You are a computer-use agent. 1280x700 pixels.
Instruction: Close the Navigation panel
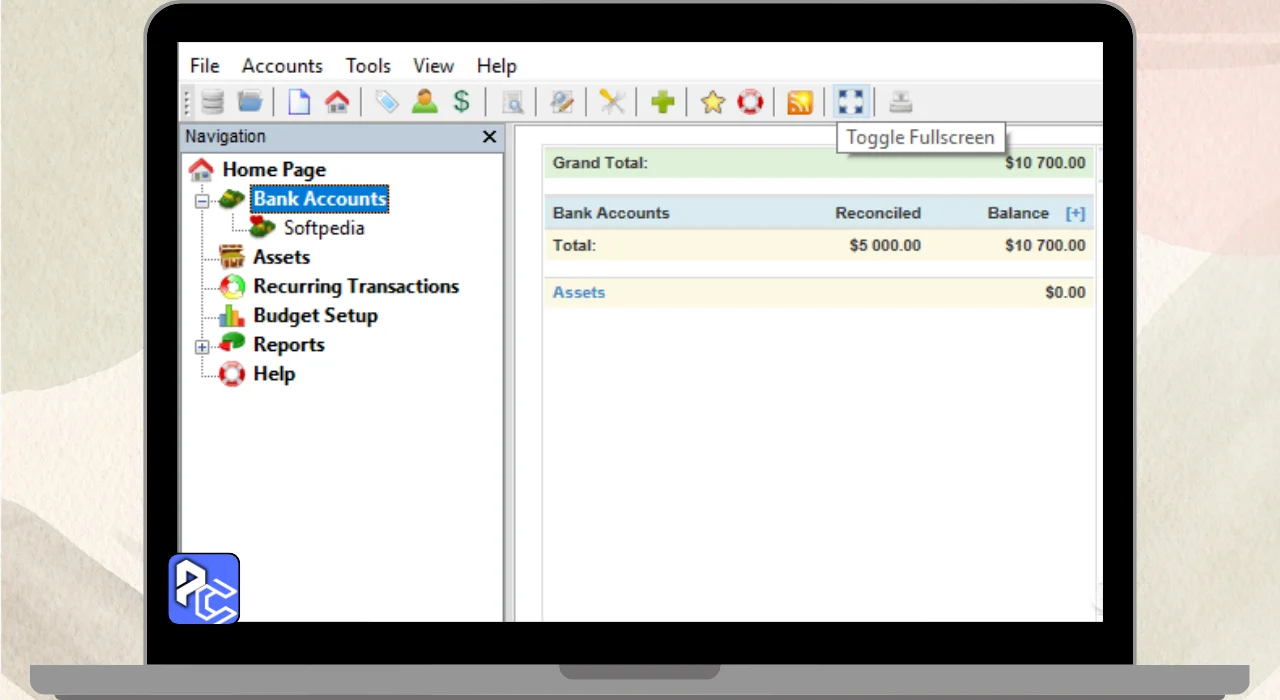pos(489,137)
